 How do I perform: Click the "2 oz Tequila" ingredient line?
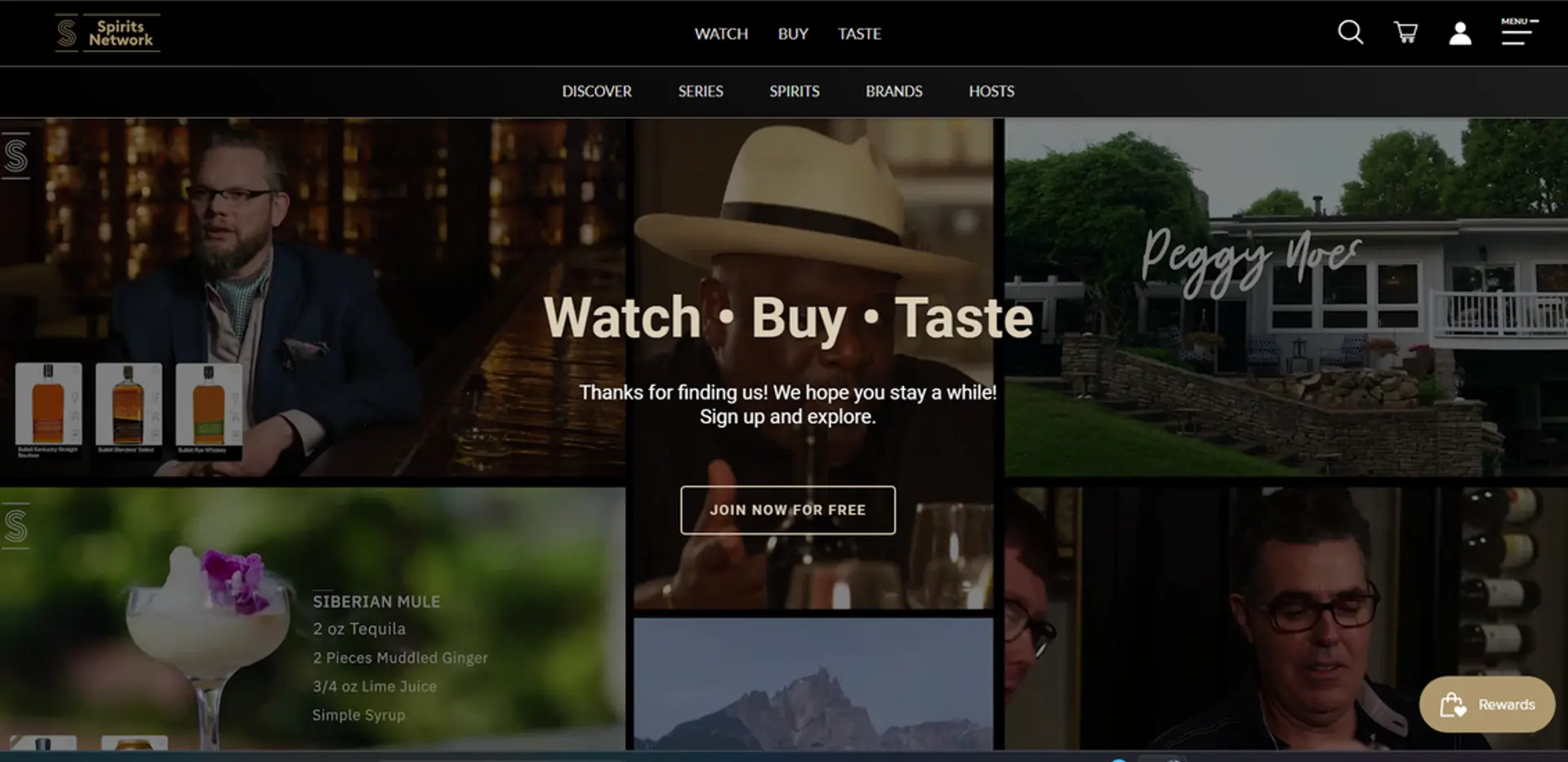(x=359, y=629)
